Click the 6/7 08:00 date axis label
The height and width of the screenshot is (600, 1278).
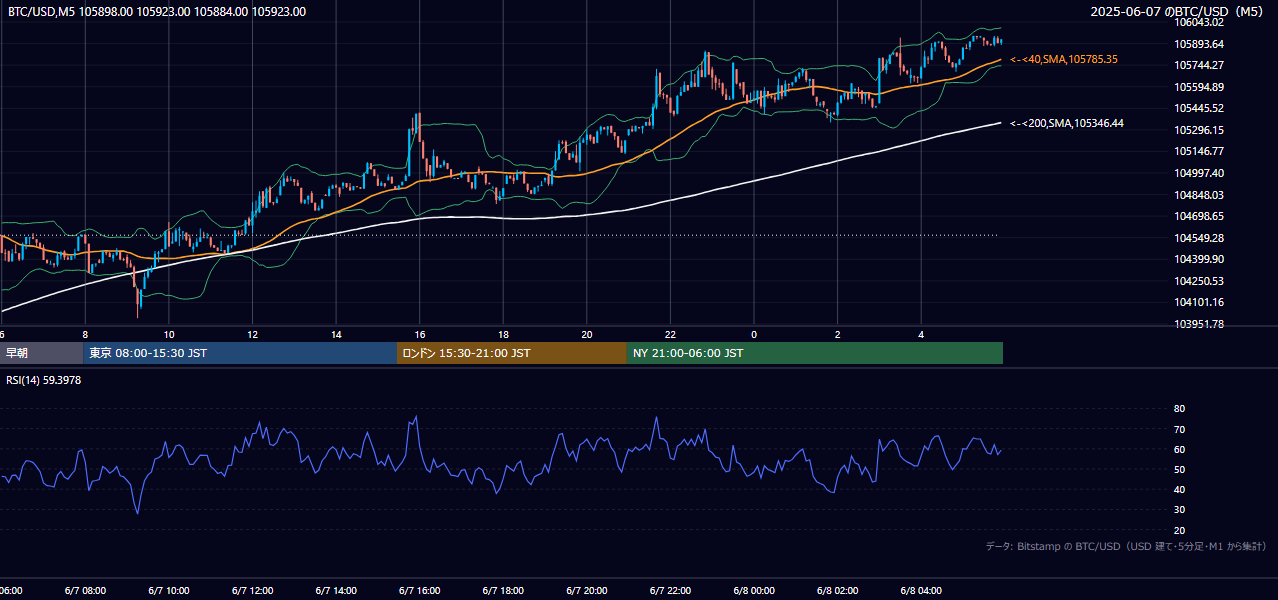coord(85,591)
